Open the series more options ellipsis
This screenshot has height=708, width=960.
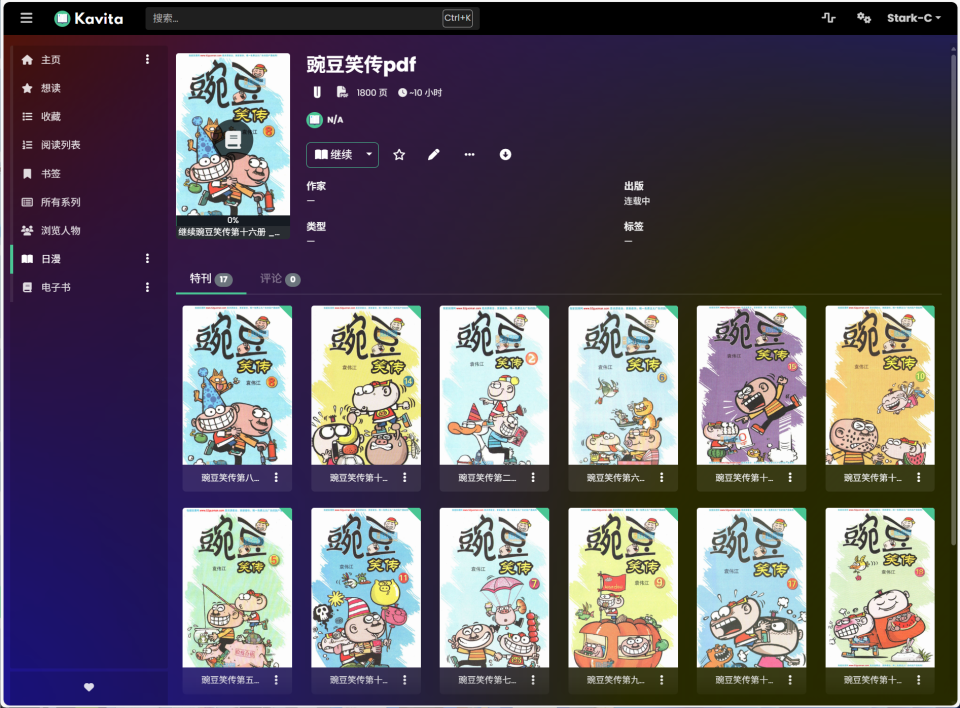pos(469,155)
